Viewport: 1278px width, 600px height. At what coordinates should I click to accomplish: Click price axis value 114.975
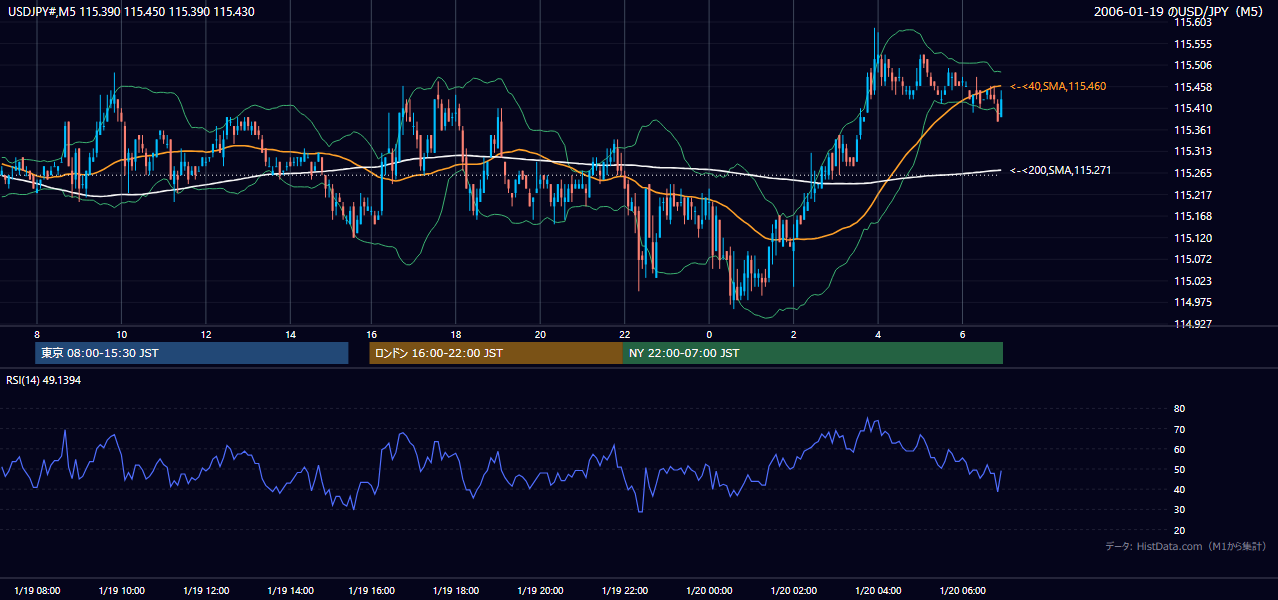click(x=1193, y=302)
